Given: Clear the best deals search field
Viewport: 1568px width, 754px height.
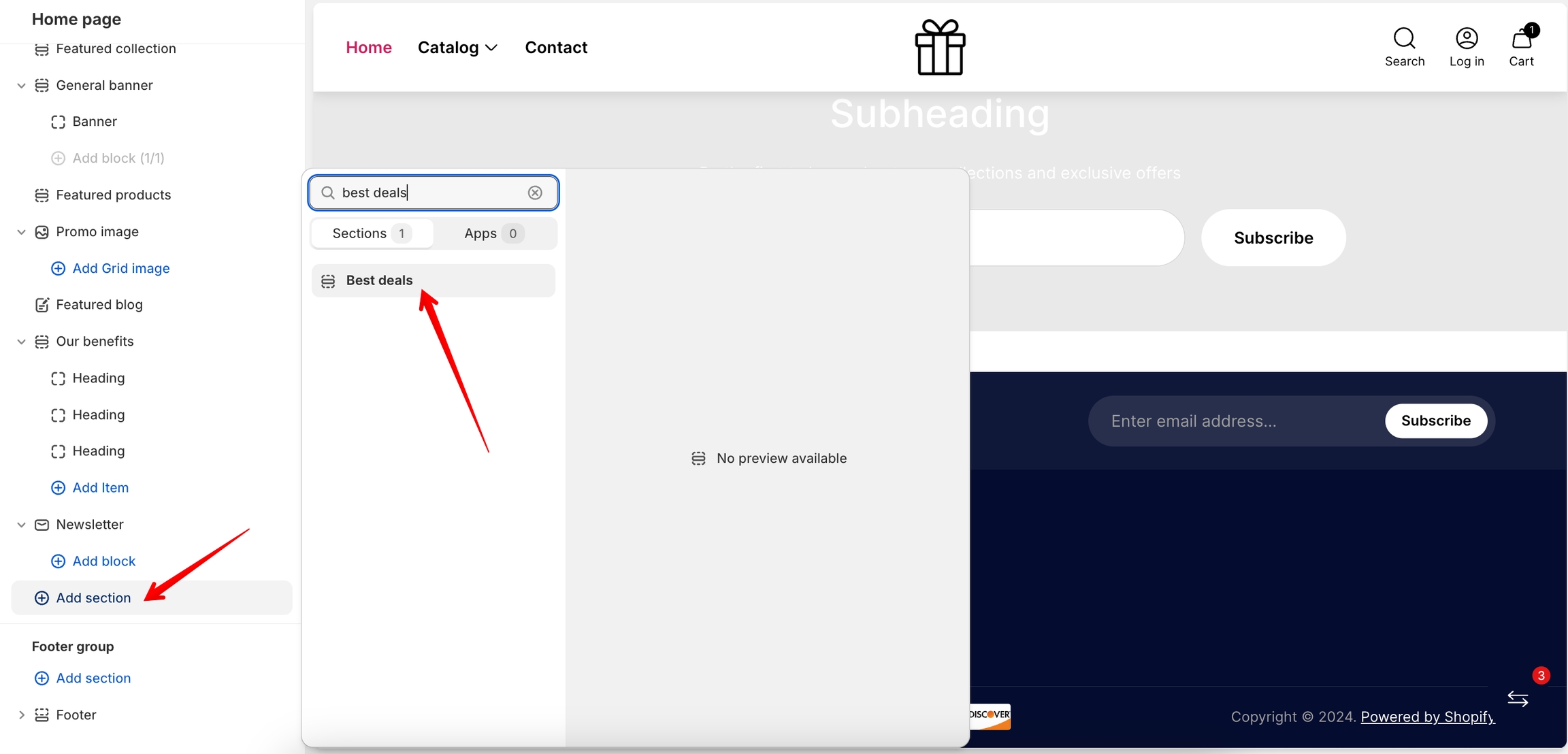Looking at the screenshot, I should coord(535,193).
